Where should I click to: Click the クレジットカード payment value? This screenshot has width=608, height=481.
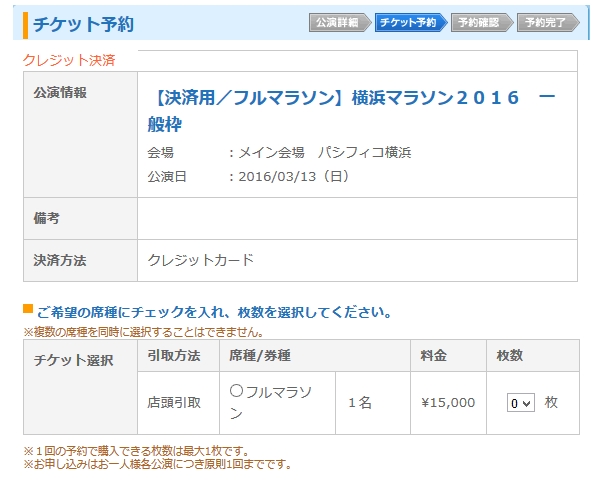201,260
